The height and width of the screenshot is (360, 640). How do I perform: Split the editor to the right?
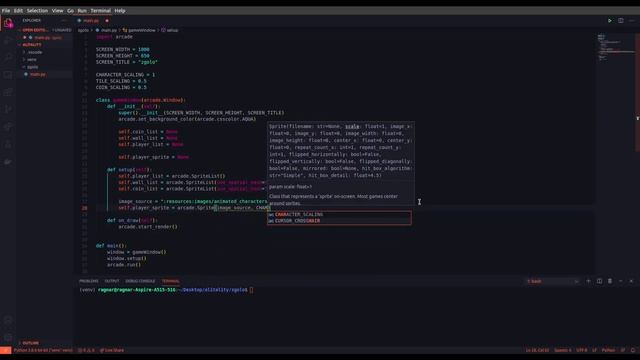click(x=620, y=20)
